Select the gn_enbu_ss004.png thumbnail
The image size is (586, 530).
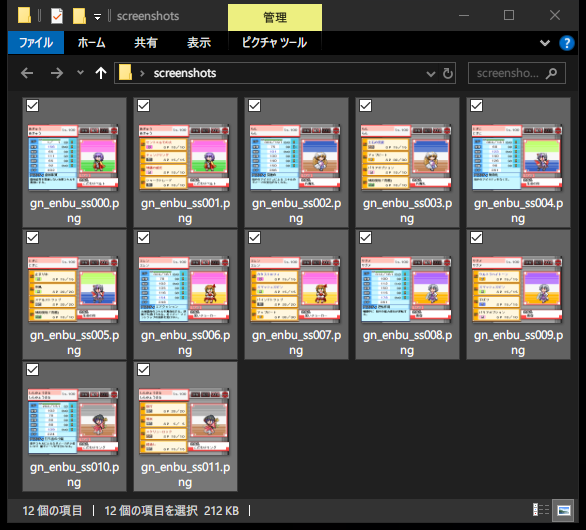click(x=517, y=157)
